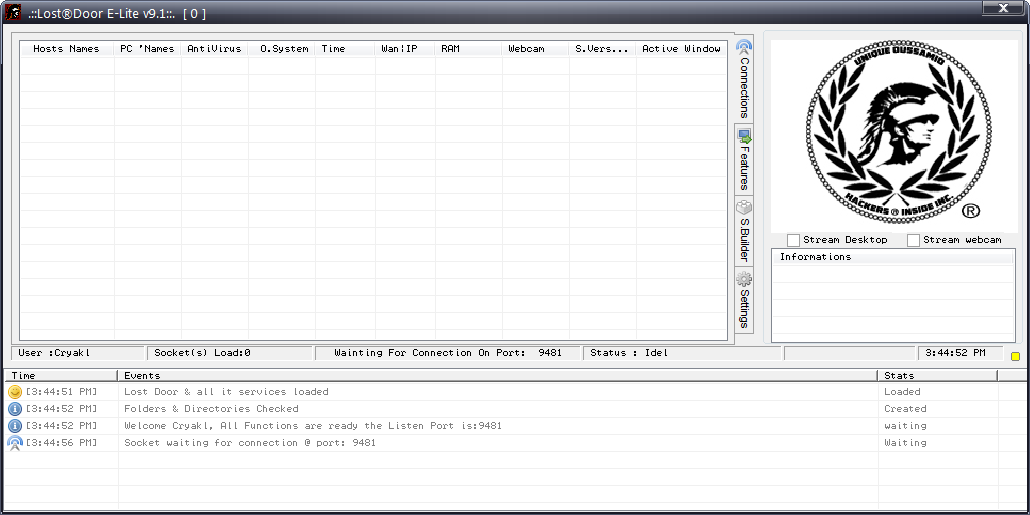The image size is (1030, 515).
Task: Click the S.Builder tab icon
Action: pyautogui.click(x=743, y=207)
